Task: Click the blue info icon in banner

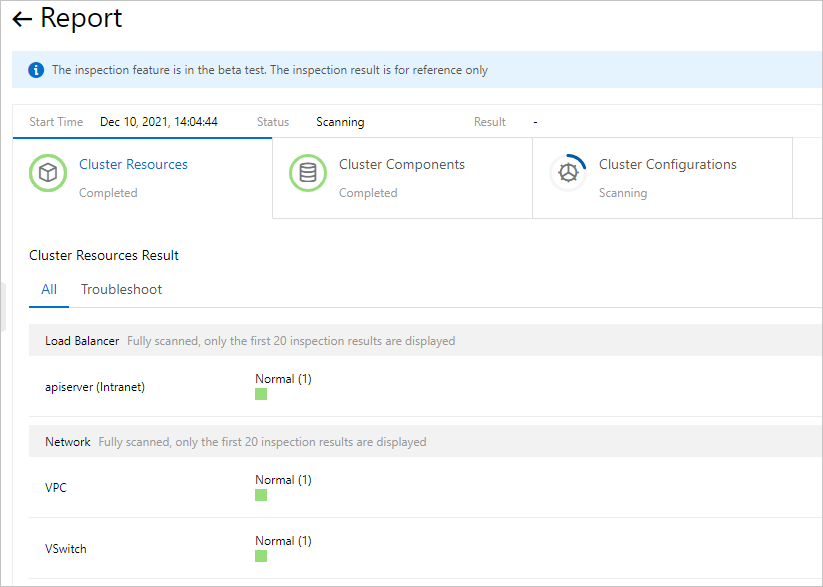Action: coord(37,70)
